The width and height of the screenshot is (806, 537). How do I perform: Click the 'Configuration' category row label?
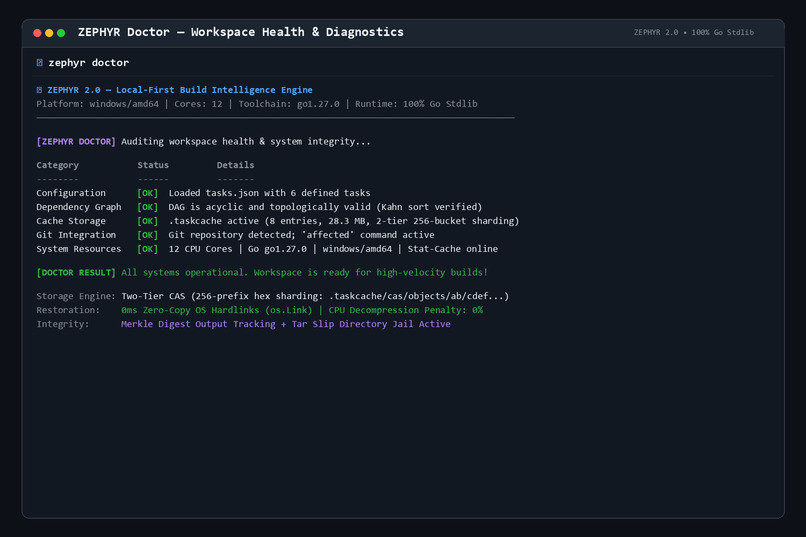pos(71,193)
